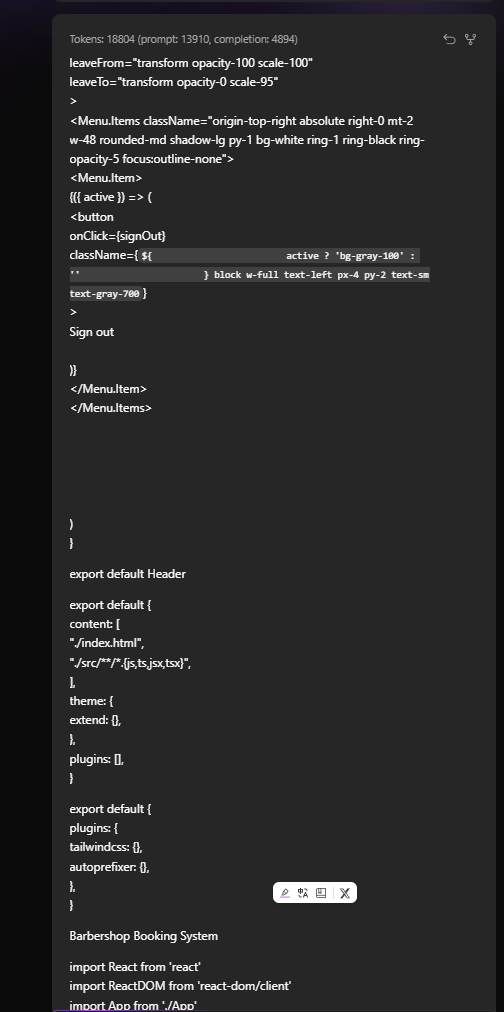The image size is (504, 1012).
Task: Open the dictionary book icon
Action: tap(321, 893)
